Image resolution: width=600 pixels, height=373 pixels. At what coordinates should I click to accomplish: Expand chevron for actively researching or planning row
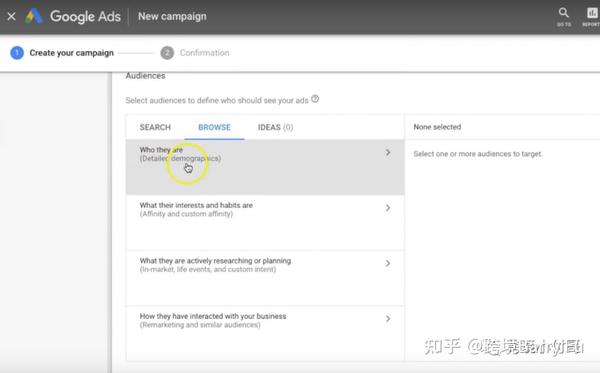click(388, 263)
